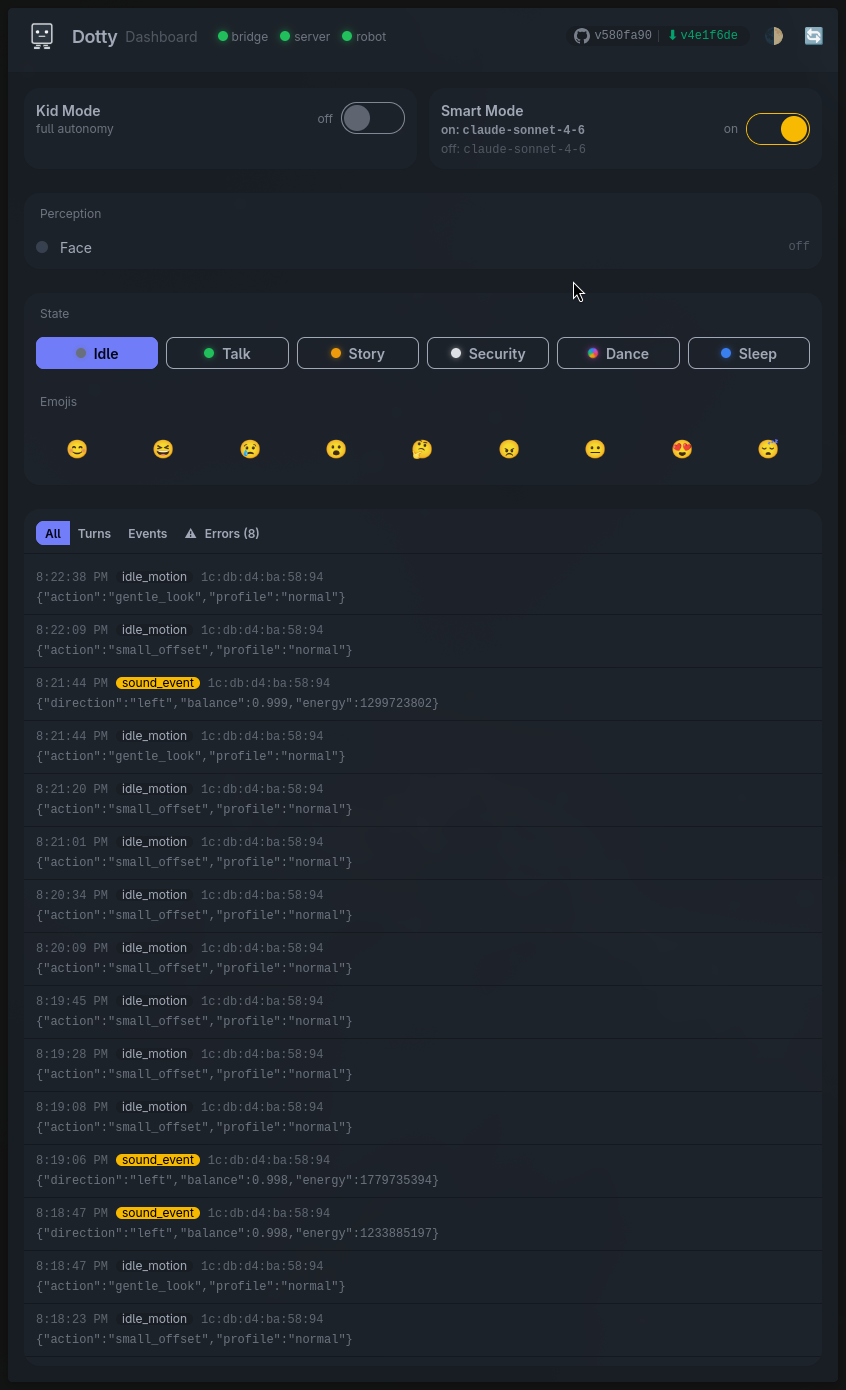The image size is (846, 1390).
Task: Select the All log tab
Action: coord(53,533)
